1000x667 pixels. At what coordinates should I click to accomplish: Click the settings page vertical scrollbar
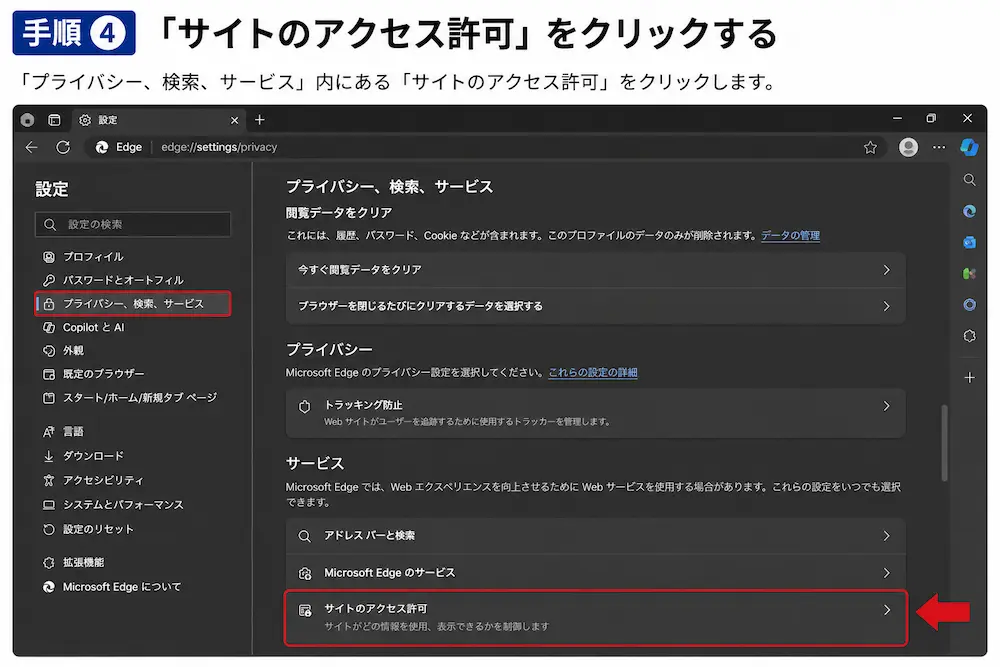coord(945,443)
